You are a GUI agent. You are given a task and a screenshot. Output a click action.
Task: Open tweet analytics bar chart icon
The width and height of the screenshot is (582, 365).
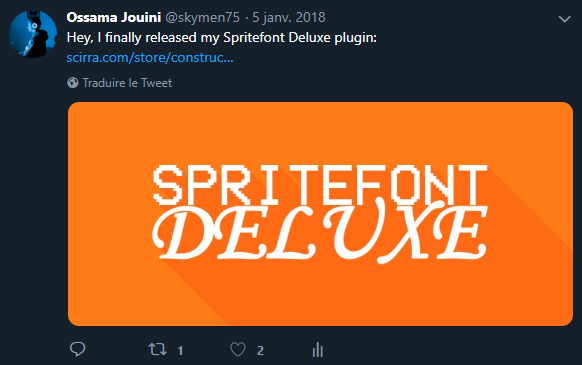318,349
